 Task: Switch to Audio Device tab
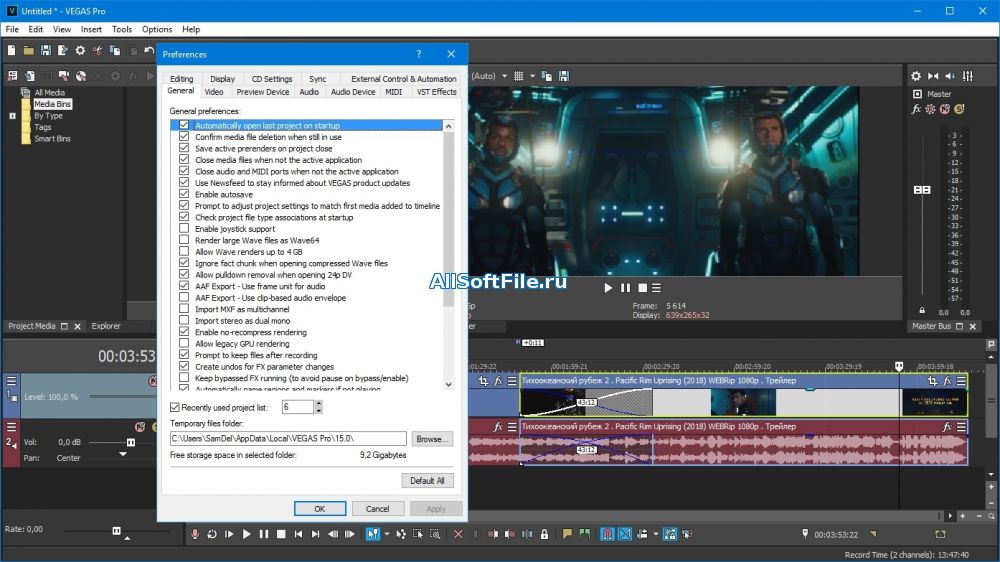353,92
